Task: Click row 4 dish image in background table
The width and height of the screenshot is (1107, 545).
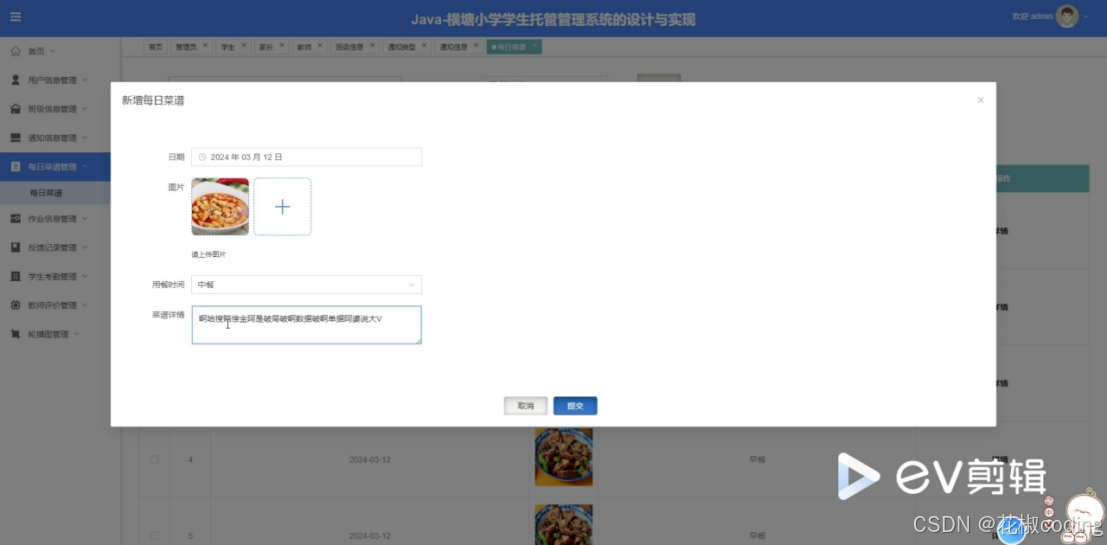Action: click(563, 457)
